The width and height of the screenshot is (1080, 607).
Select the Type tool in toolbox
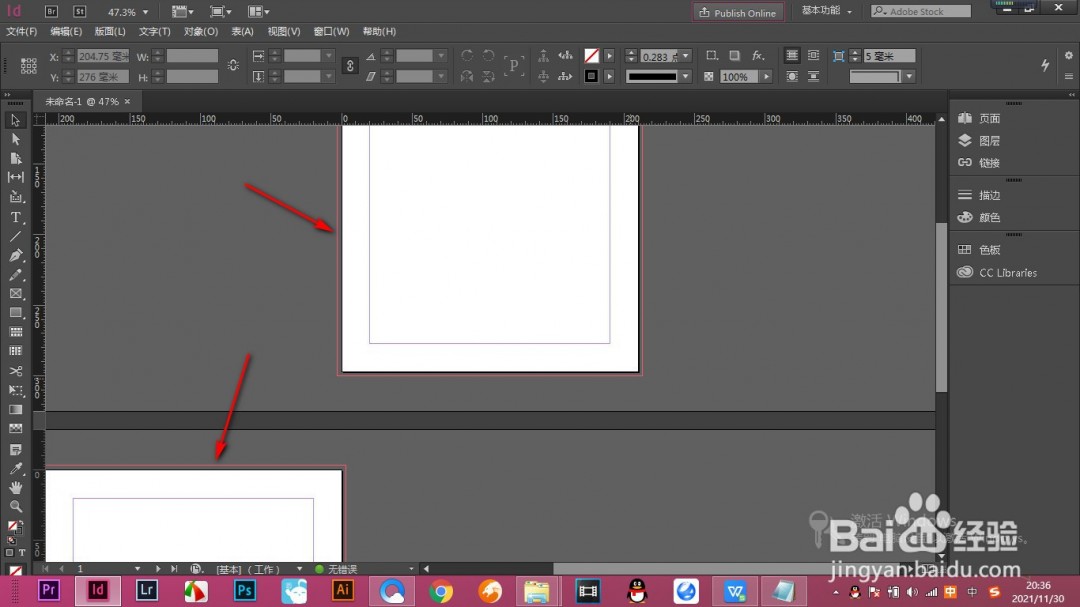16,217
